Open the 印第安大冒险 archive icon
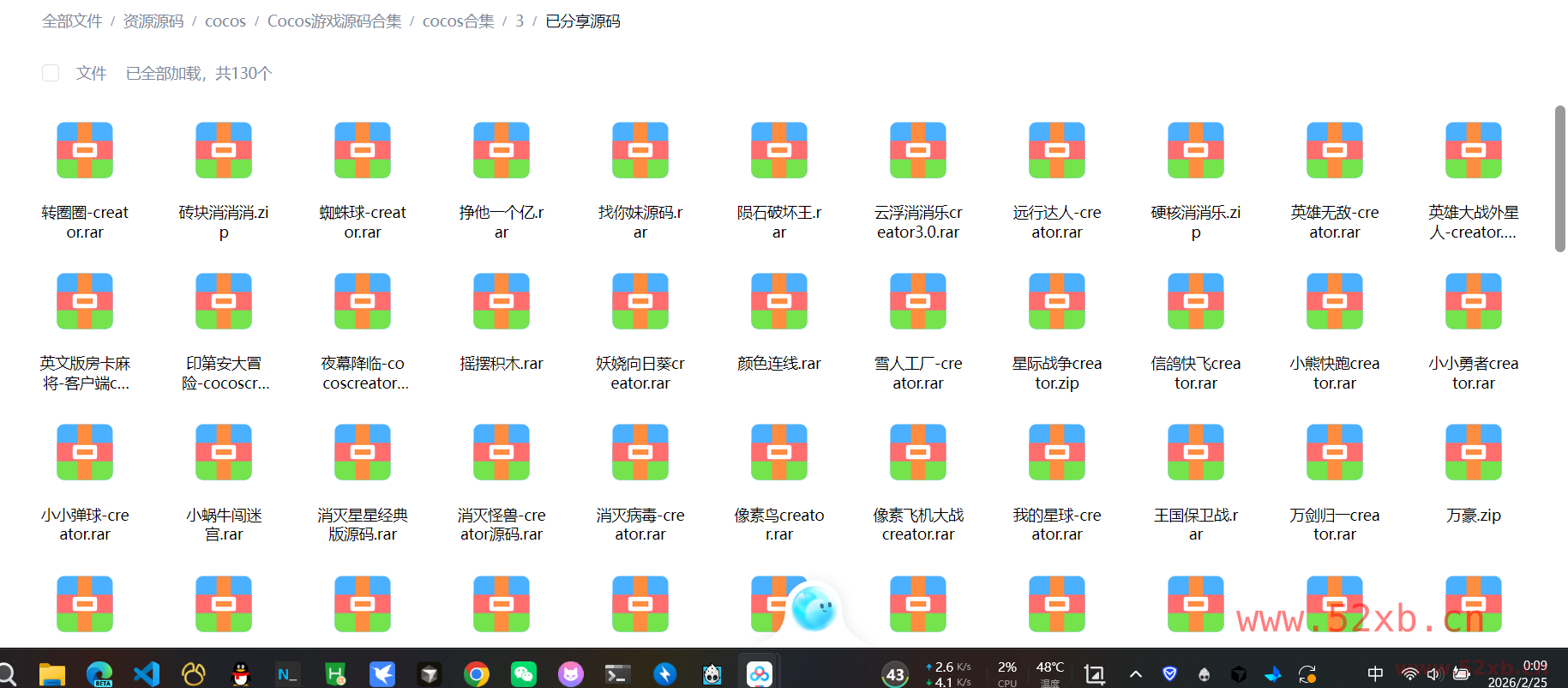 coord(224,301)
